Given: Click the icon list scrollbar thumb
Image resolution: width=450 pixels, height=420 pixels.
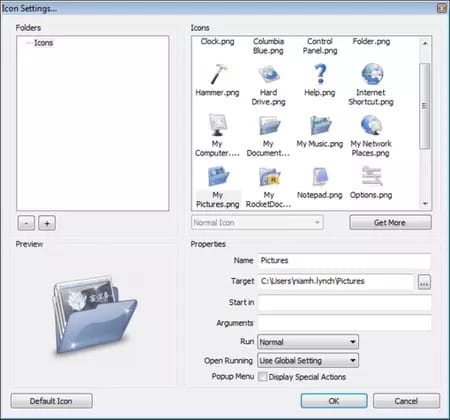Looking at the screenshot, I should click(x=425, y=106).
